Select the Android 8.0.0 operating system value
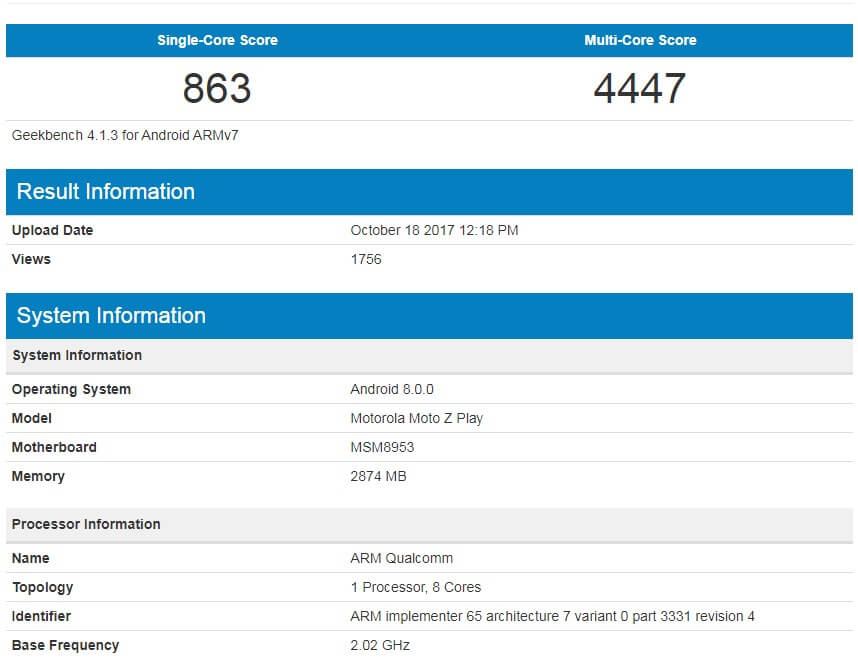Viewport: 858px width, 665px height. pyautogui.click(x=392, y=389)
